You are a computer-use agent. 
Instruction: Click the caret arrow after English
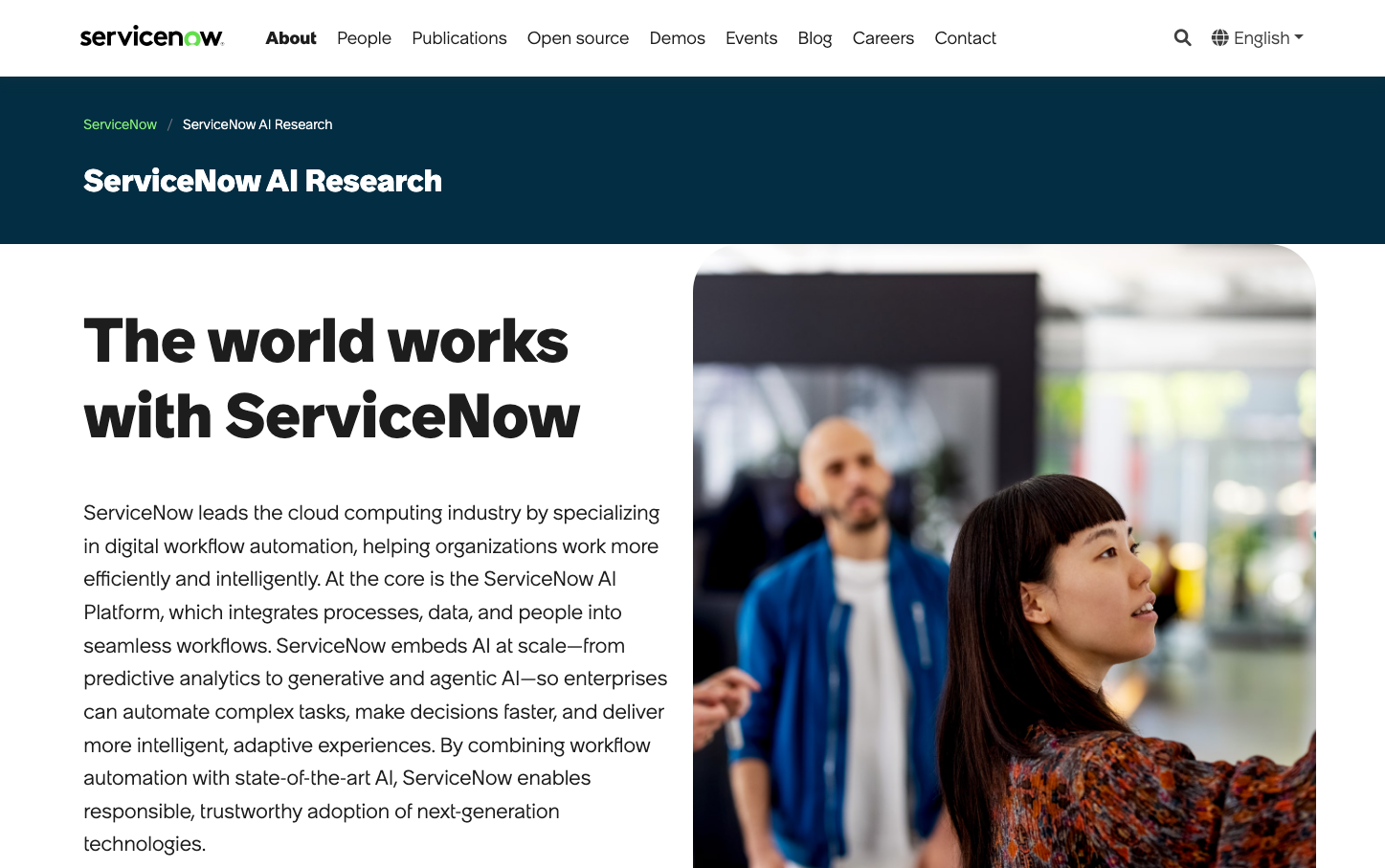[1299, 37]
